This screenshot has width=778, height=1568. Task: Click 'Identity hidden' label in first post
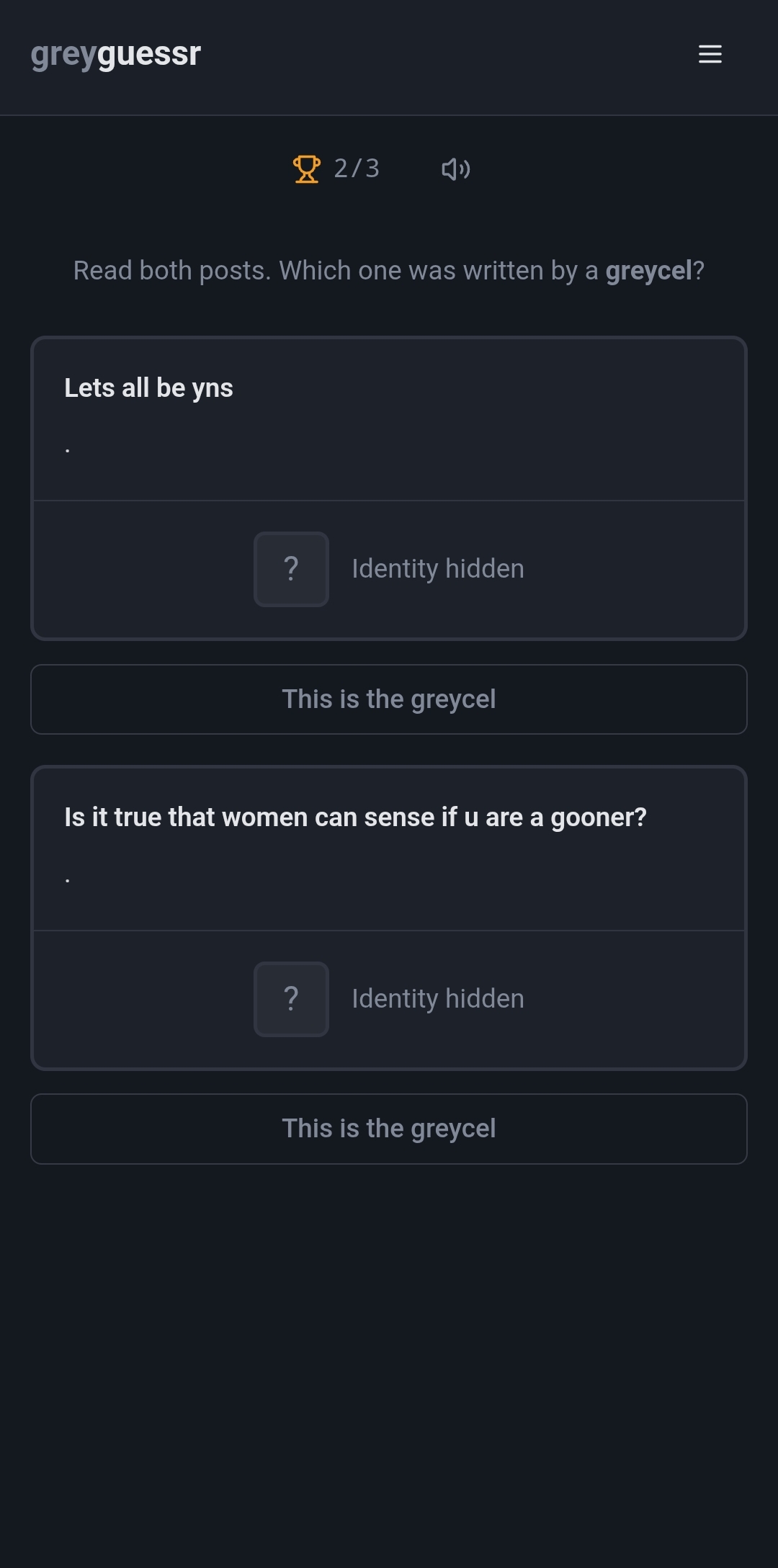pos(437,569)
